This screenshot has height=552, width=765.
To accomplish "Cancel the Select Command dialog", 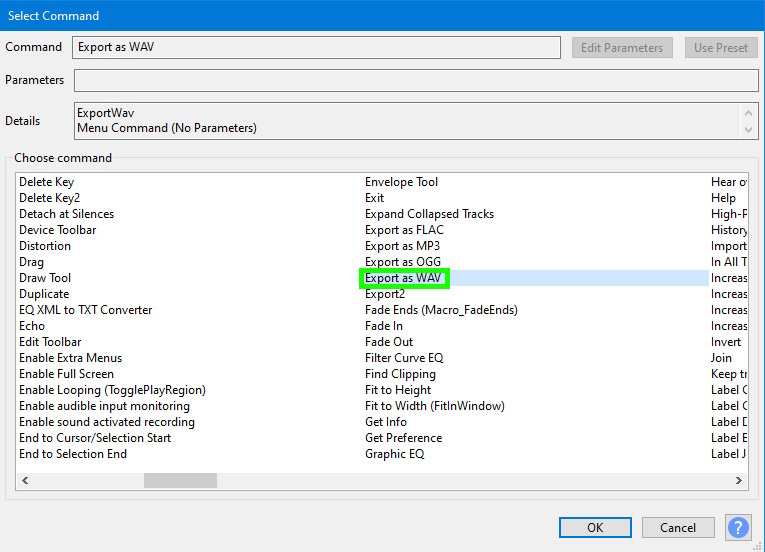I will click(x=677, y=527).
